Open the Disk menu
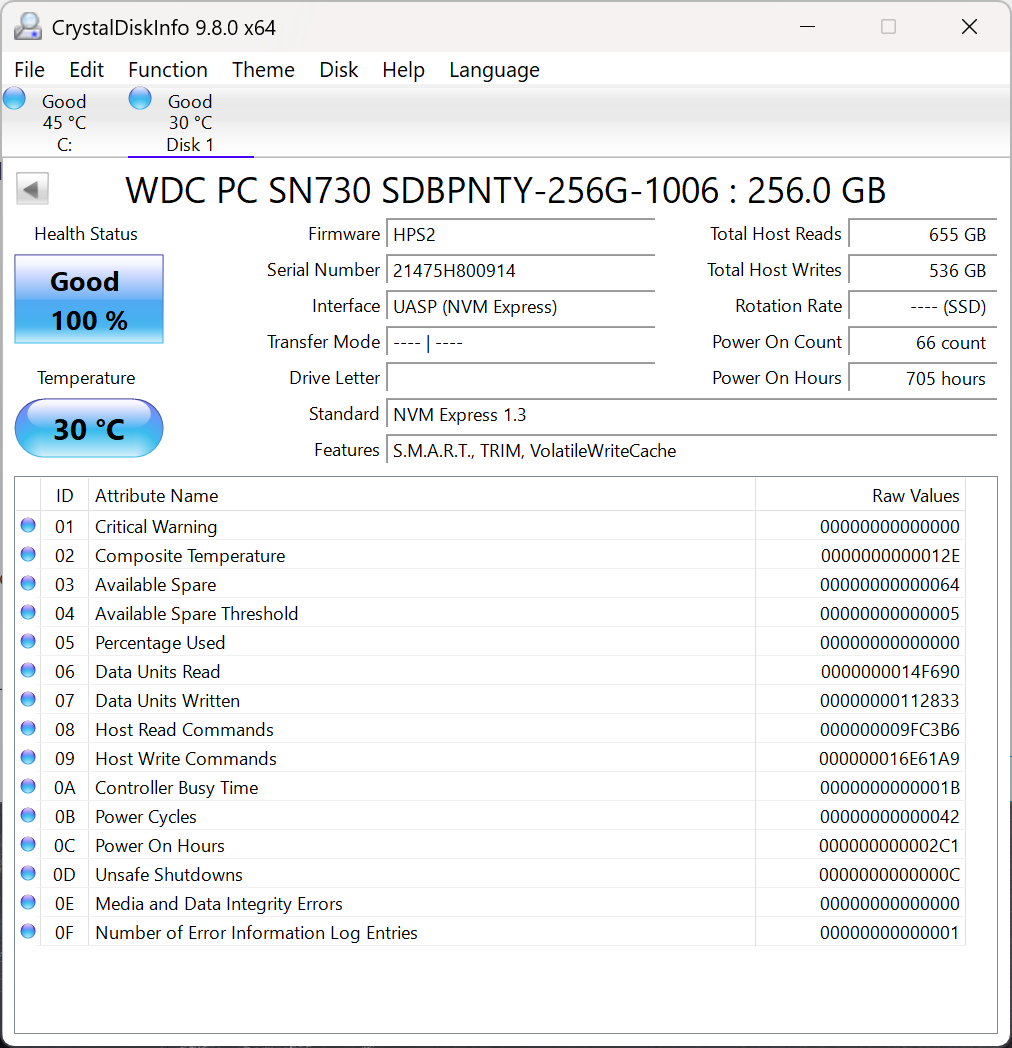The width and height of the screenshot is (1012, 1048). [339, 70]
